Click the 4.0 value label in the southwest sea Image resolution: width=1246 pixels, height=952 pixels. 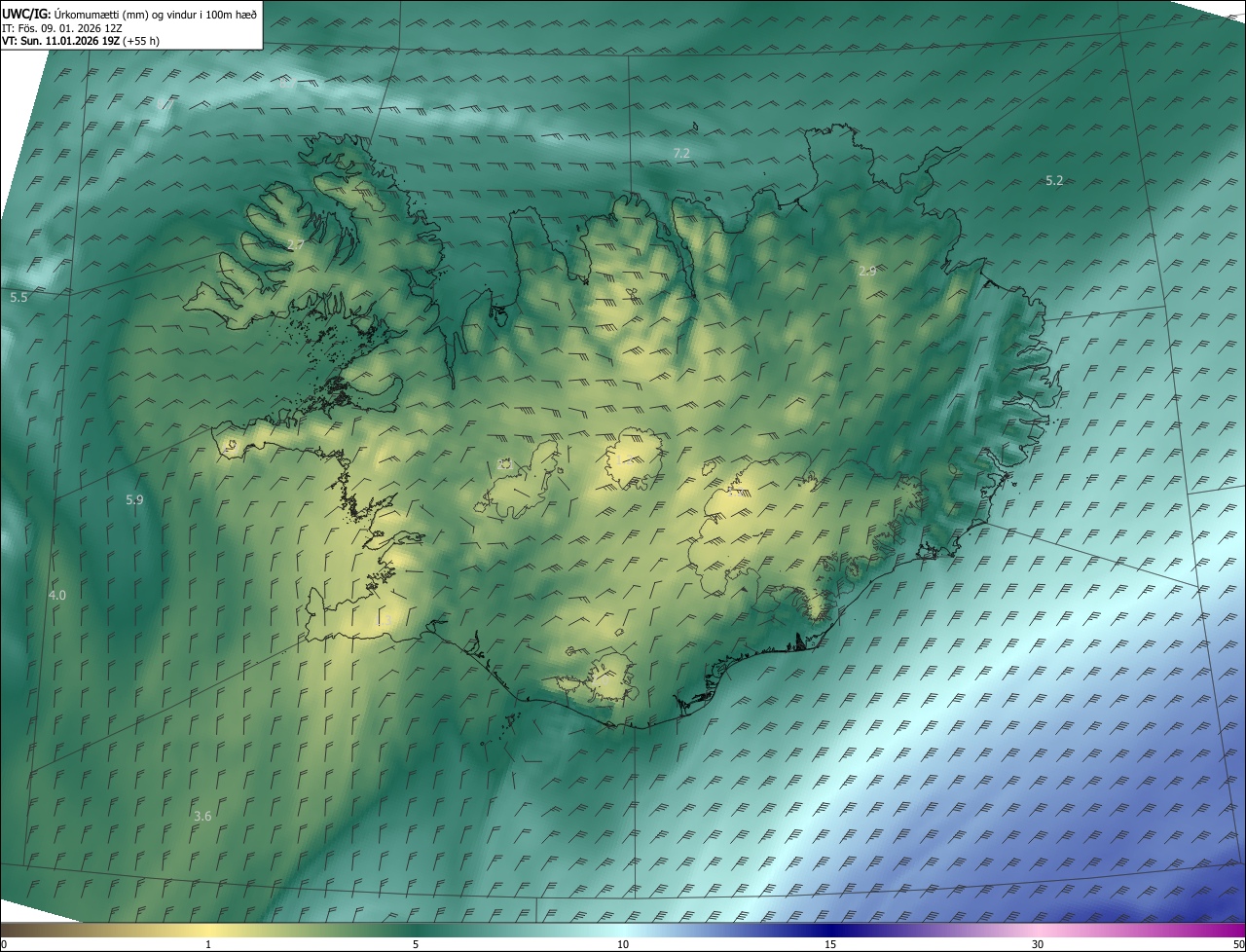pyautogui.click(x=57, y=595)
